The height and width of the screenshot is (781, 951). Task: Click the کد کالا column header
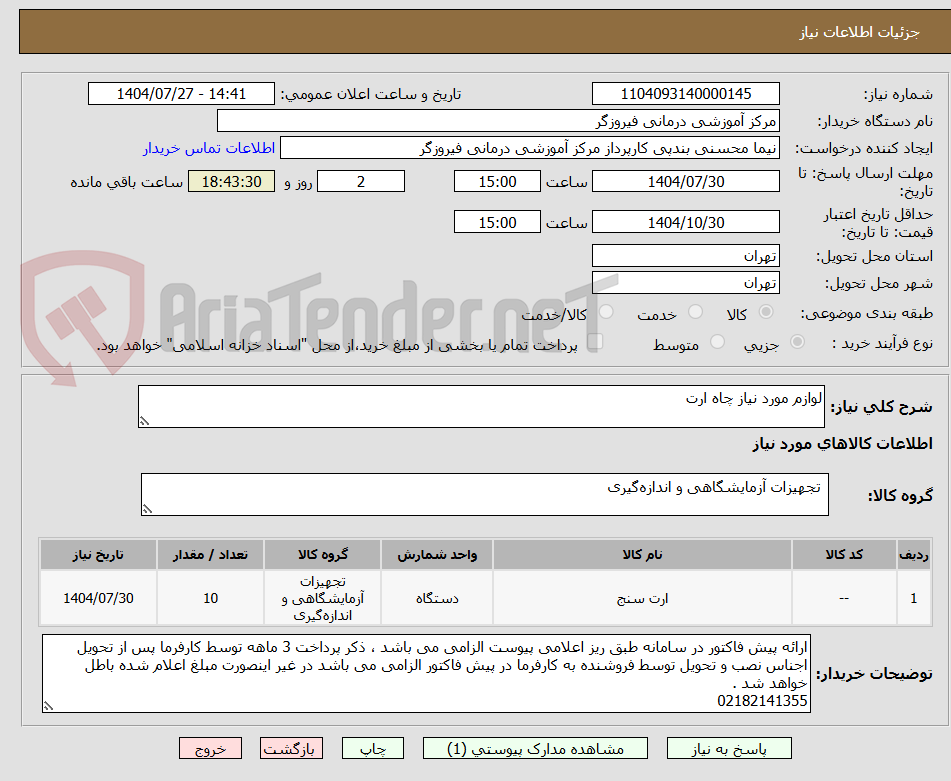pyautogui.click(x=844, y=555)
